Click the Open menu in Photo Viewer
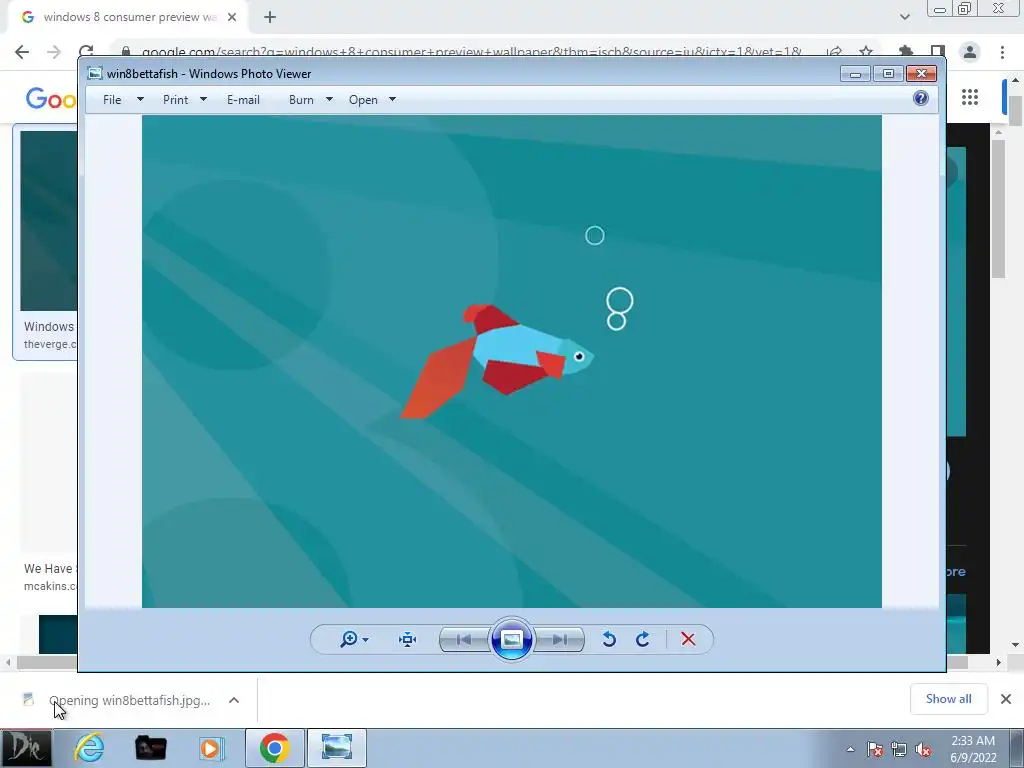 click(x=363, y=99)
